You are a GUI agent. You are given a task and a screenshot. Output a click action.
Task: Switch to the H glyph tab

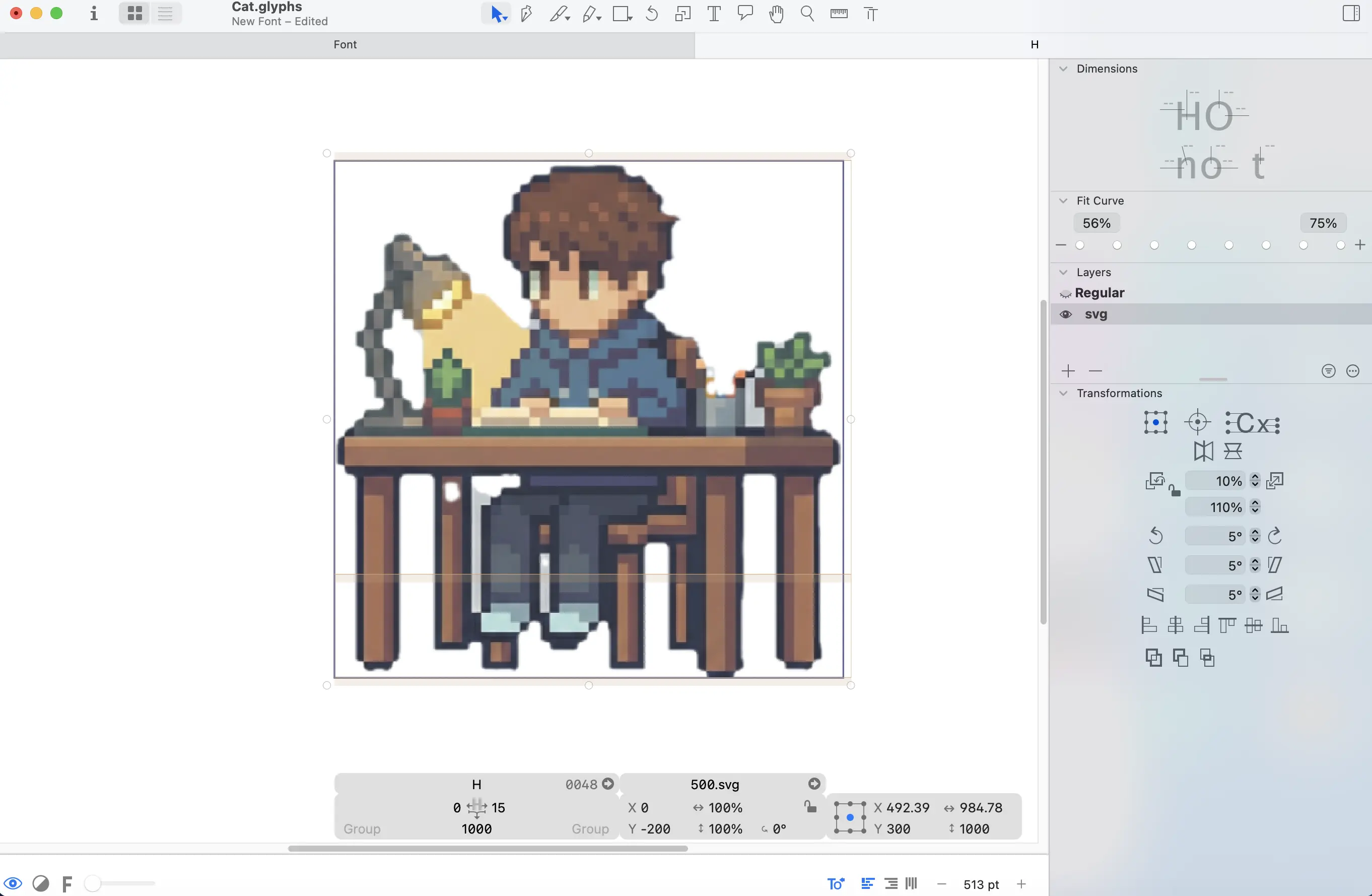1034,44
